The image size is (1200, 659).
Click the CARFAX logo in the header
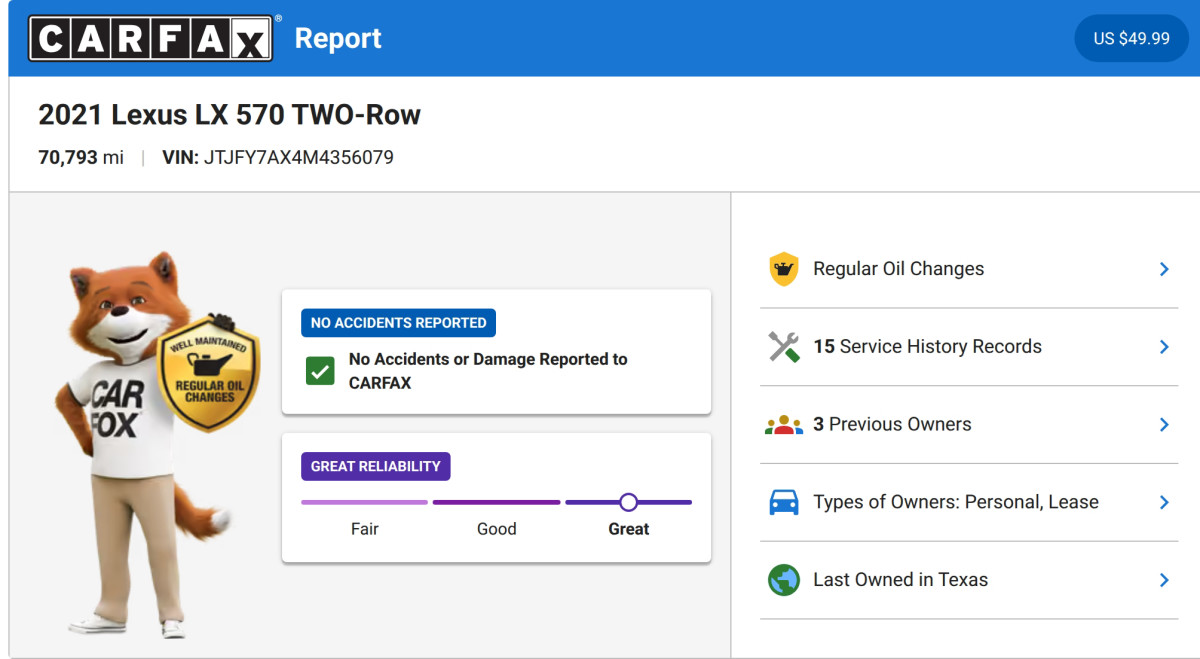click(x=151, y=38)
